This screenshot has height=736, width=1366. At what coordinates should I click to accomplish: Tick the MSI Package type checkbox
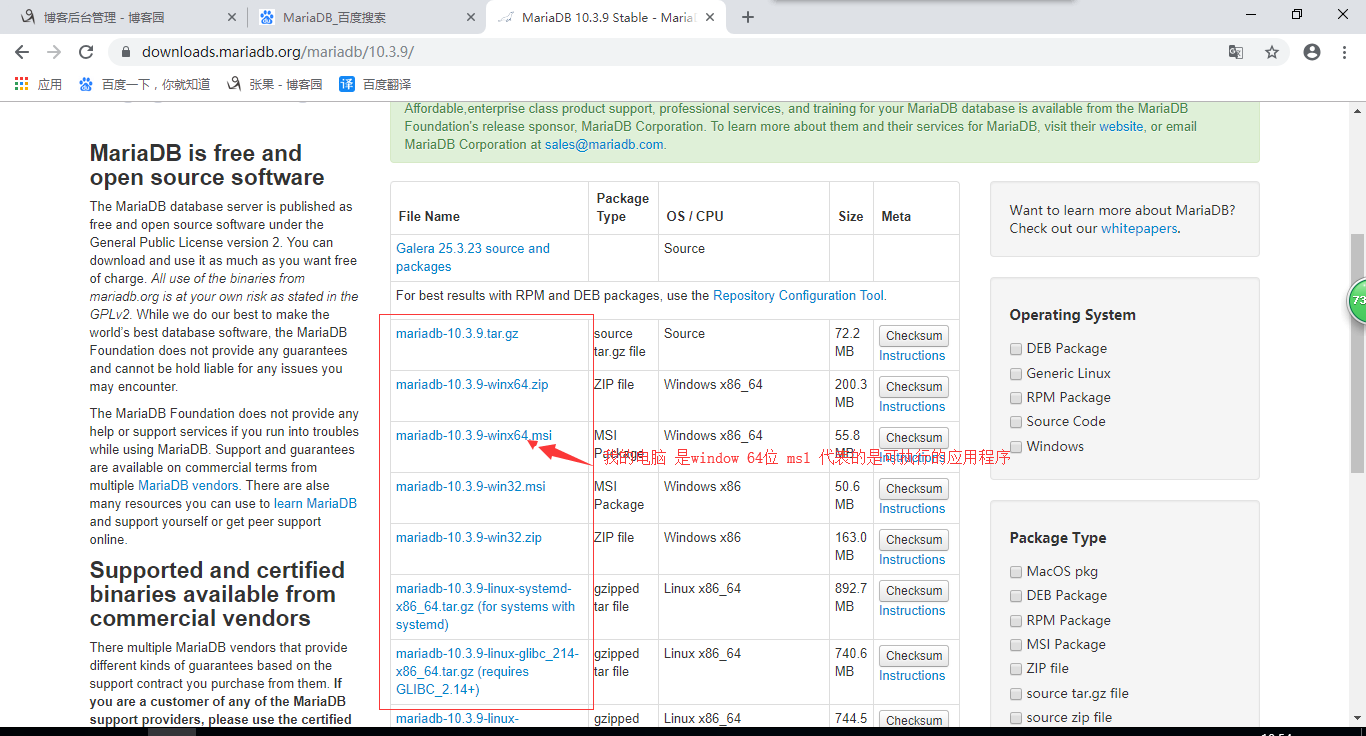(x=1016, y=644)
